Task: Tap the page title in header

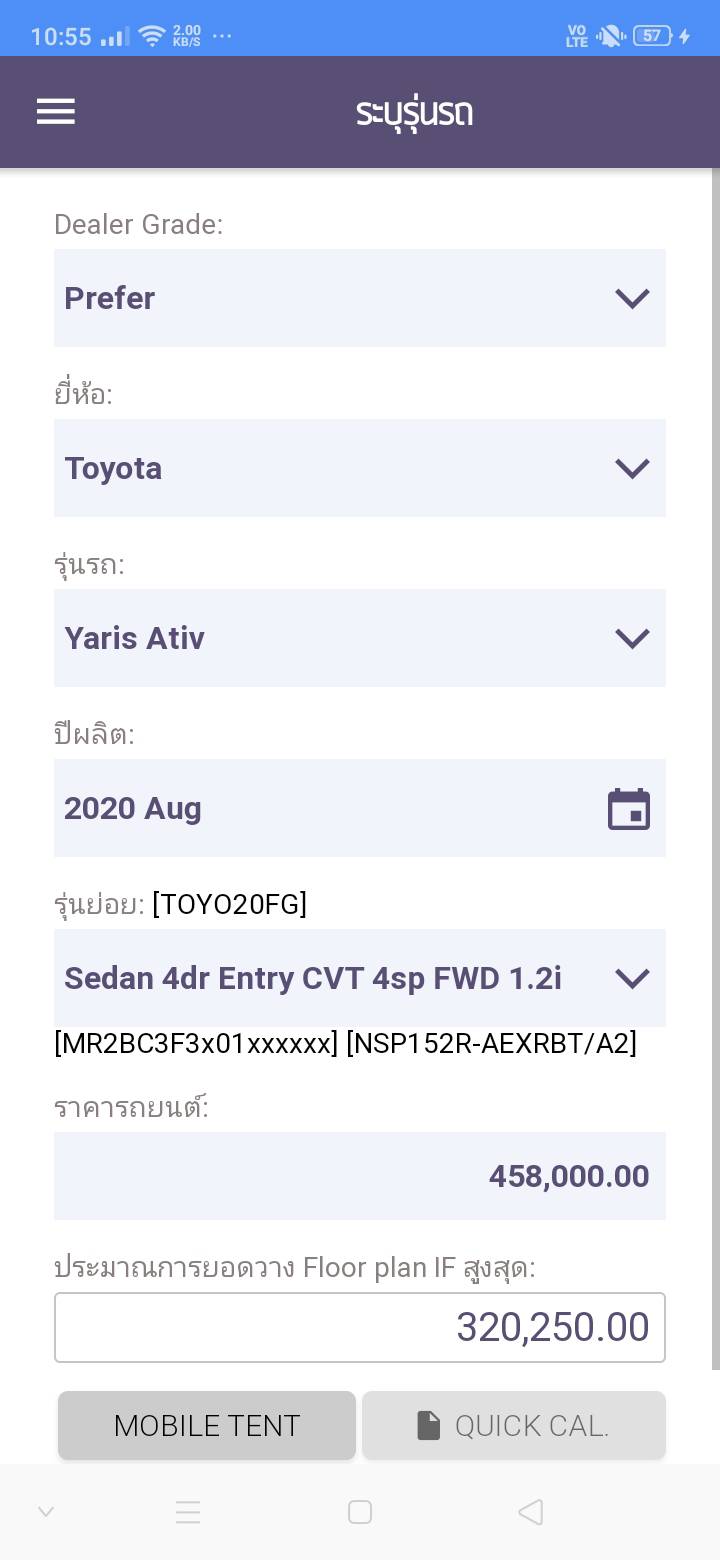Action: (414, 112)
